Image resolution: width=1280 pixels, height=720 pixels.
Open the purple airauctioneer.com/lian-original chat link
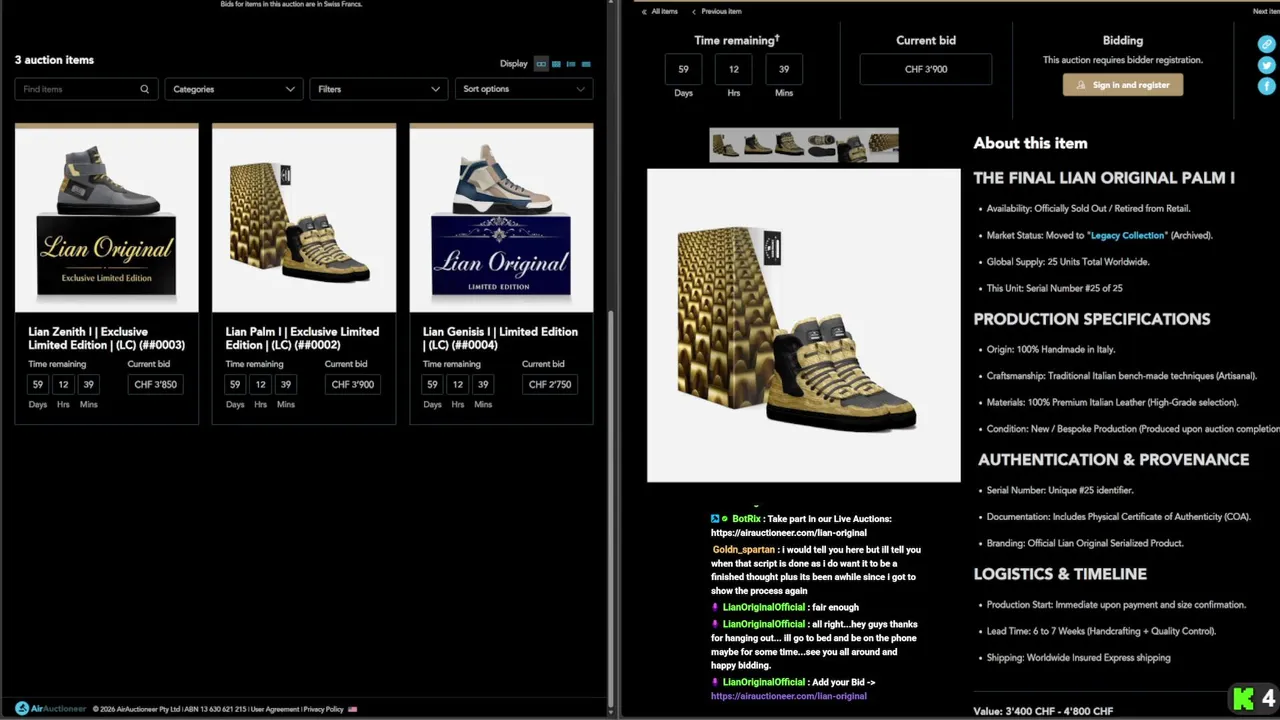tap(788, 696)
